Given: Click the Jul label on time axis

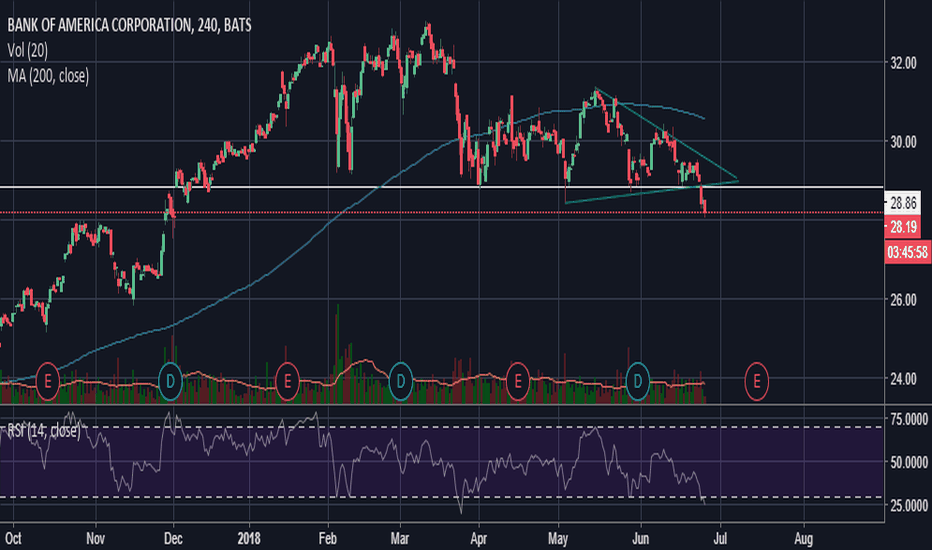Looking at the screenshot, I should pos(720,539).
